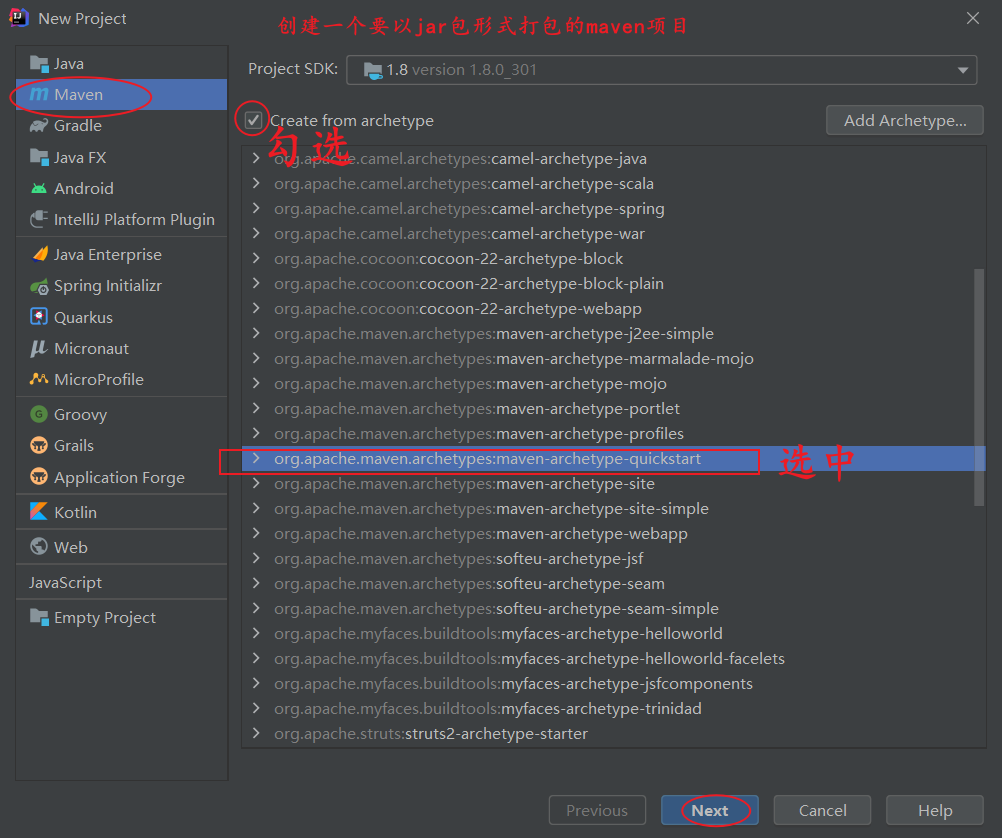The height and width of the screenshot is (838, 1002).
Task: Click the Spring Initializr leaf icon
Action: pos(39,286)
